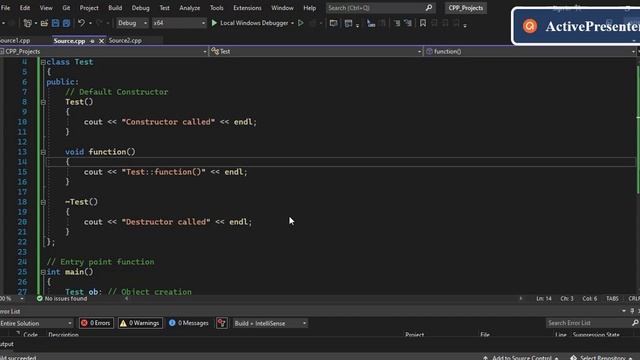Viewport: 640px width, 360px height.
Task: Collapse the ~Test() destructor block
Action: coord(43,202)
